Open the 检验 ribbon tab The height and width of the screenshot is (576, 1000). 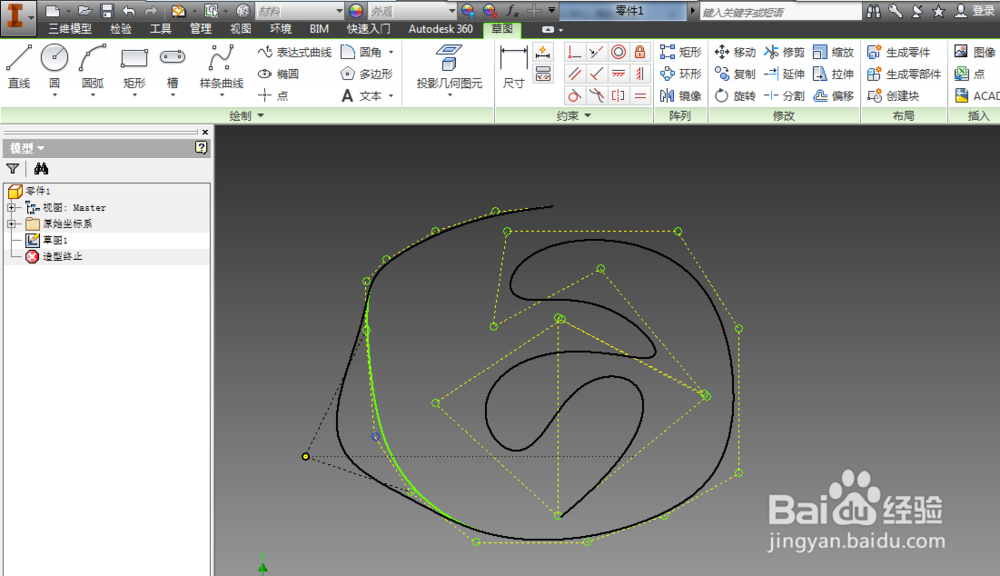(121, 29)
